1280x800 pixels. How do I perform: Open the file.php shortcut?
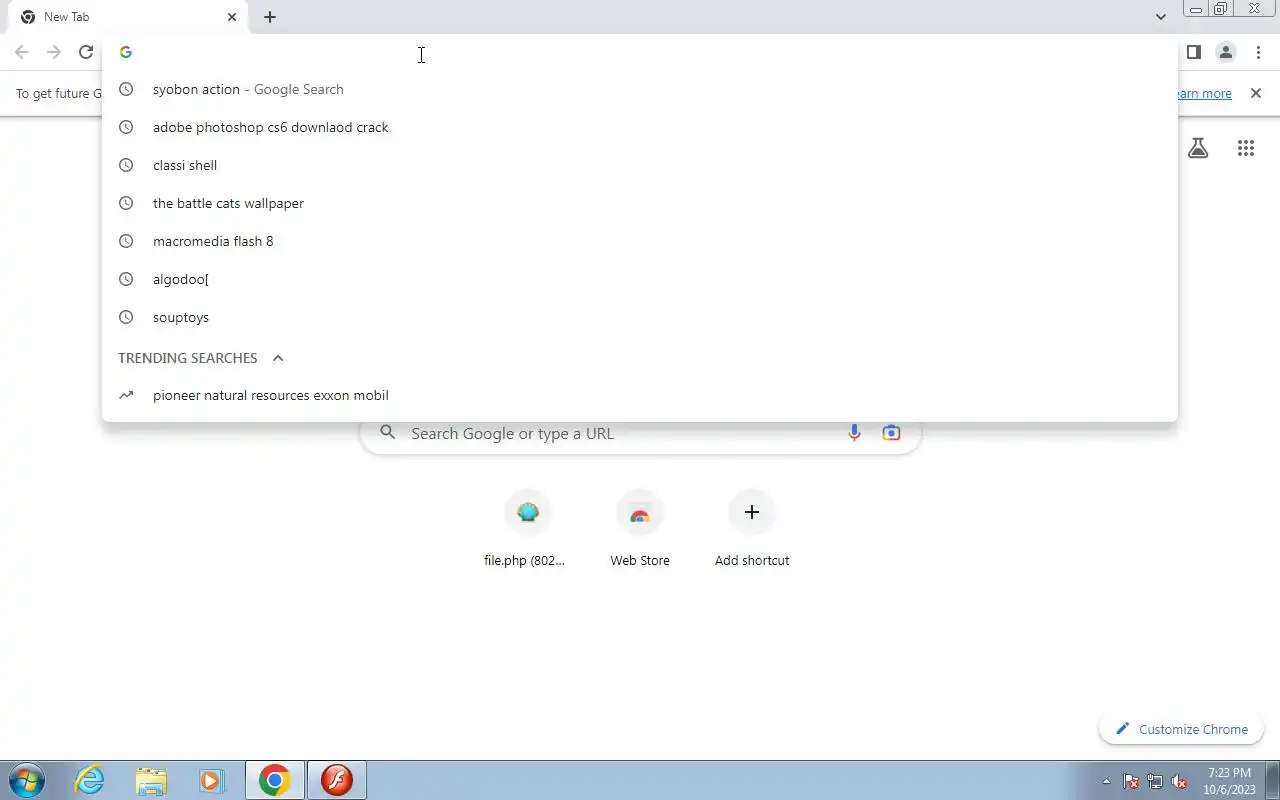(527, 530)
